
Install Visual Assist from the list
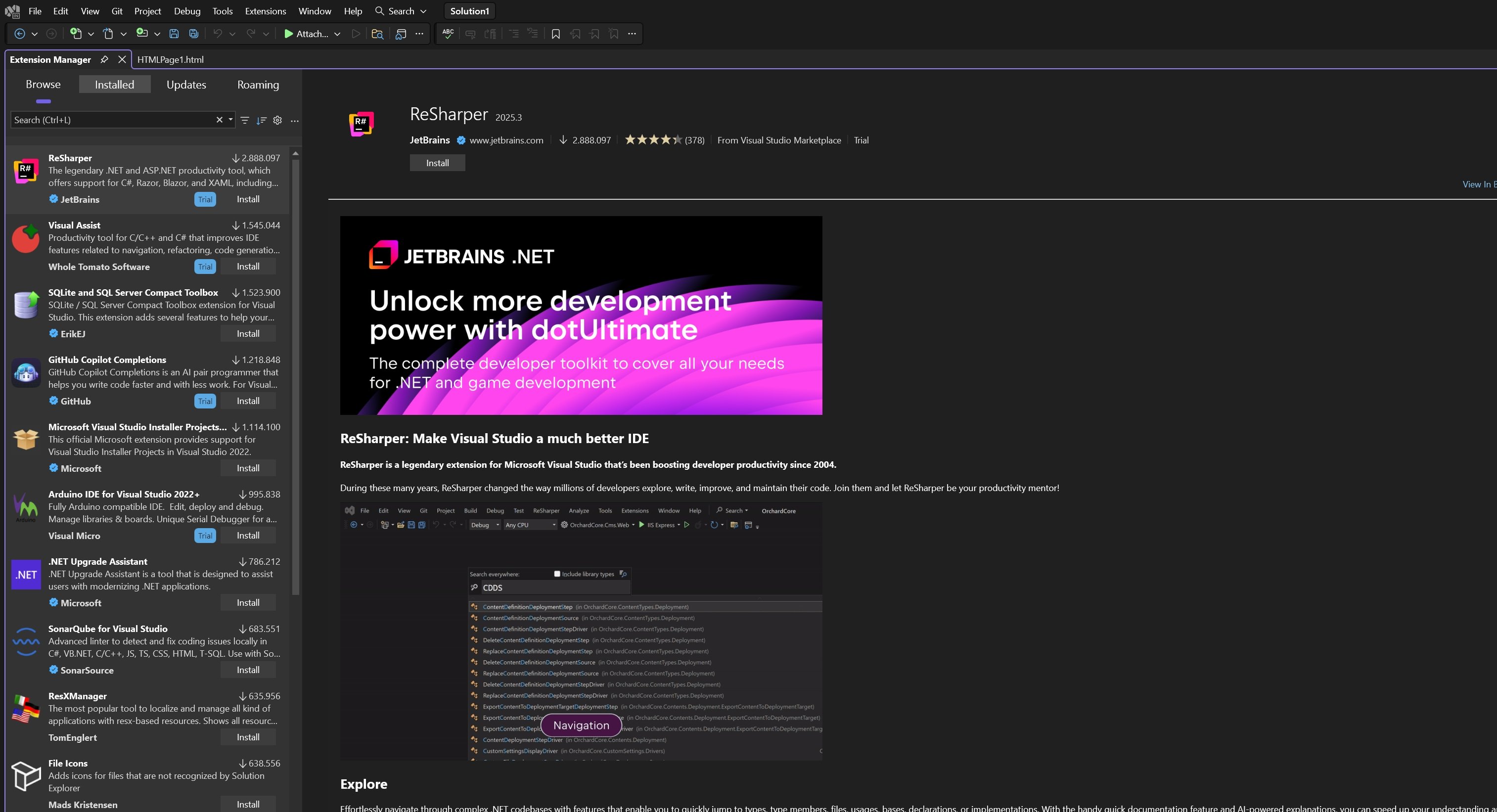coord(248,266)
